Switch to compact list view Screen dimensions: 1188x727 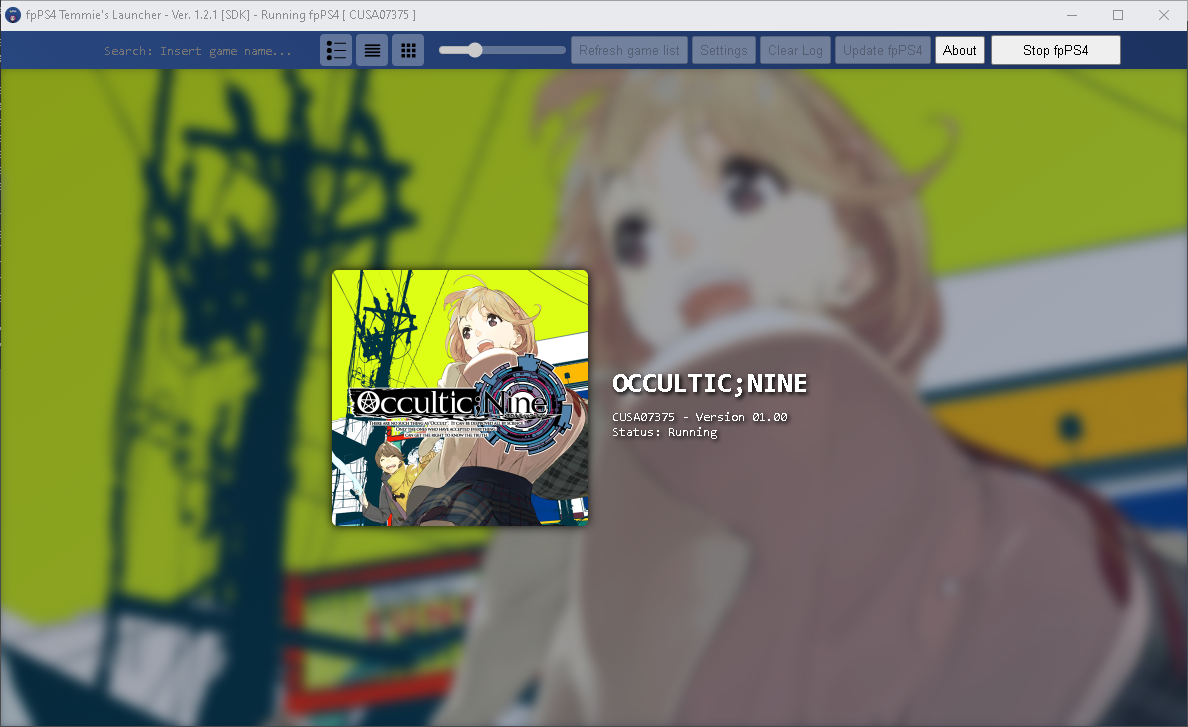pos(372,49)
